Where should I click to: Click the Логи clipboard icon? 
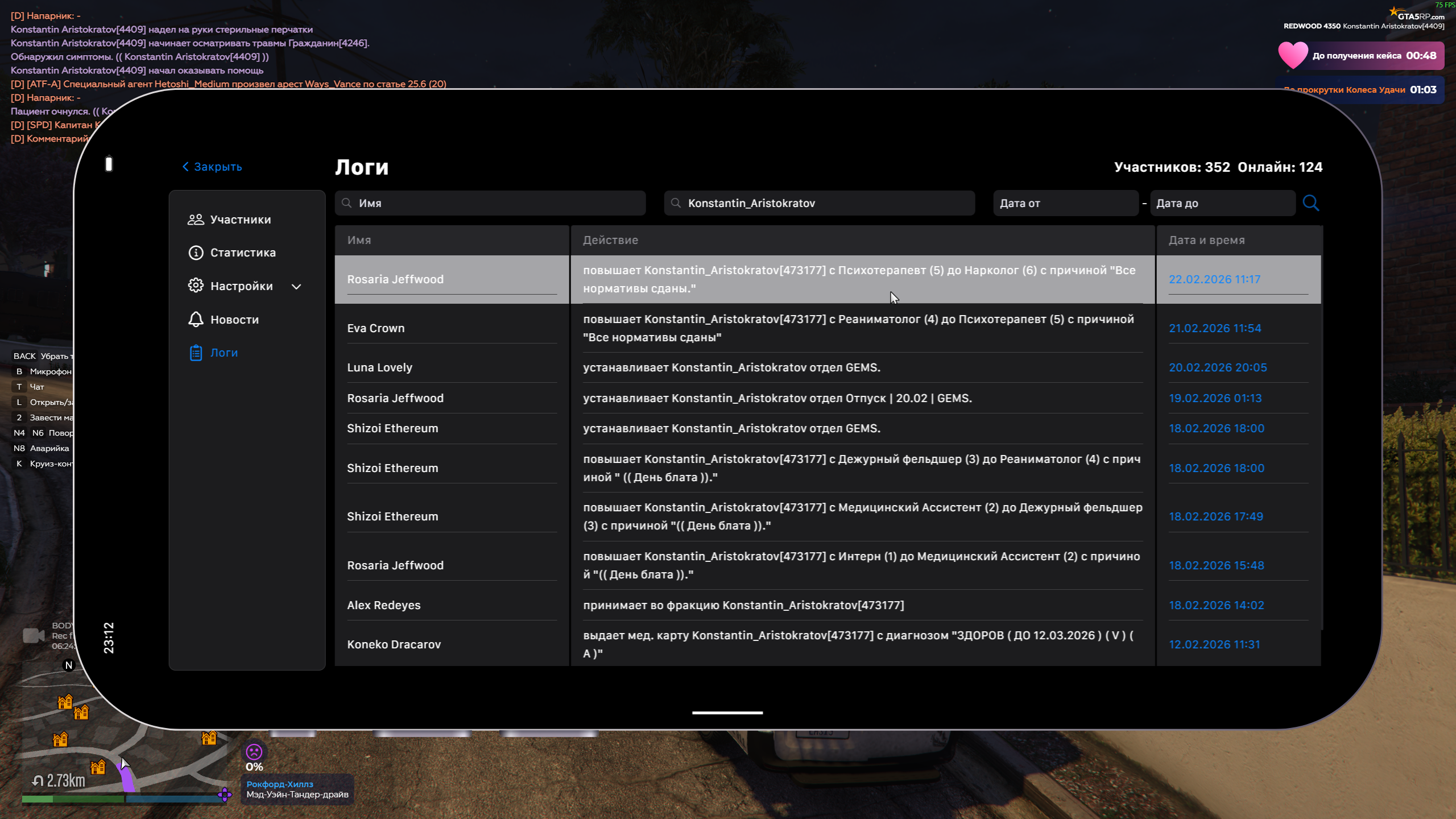196,353
